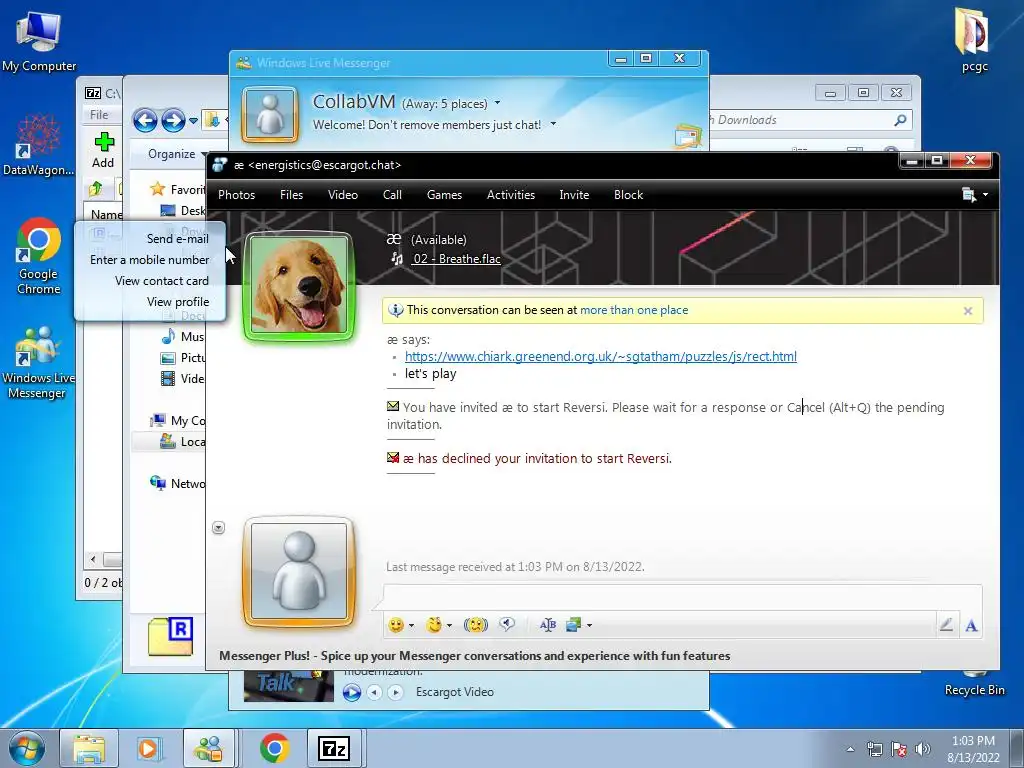The image size is (1024, 768).
Task: Open the Activities menu
Action: point(511,195)
